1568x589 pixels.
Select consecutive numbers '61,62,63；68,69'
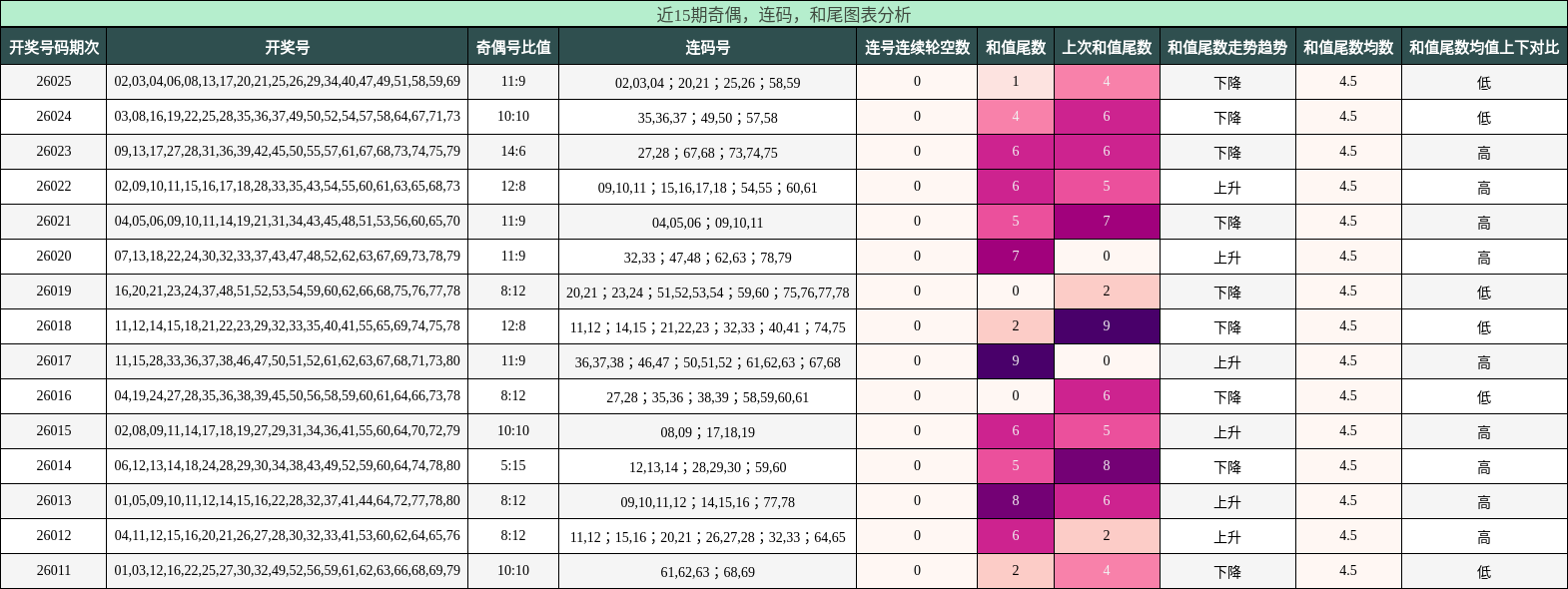coord(708,572)
